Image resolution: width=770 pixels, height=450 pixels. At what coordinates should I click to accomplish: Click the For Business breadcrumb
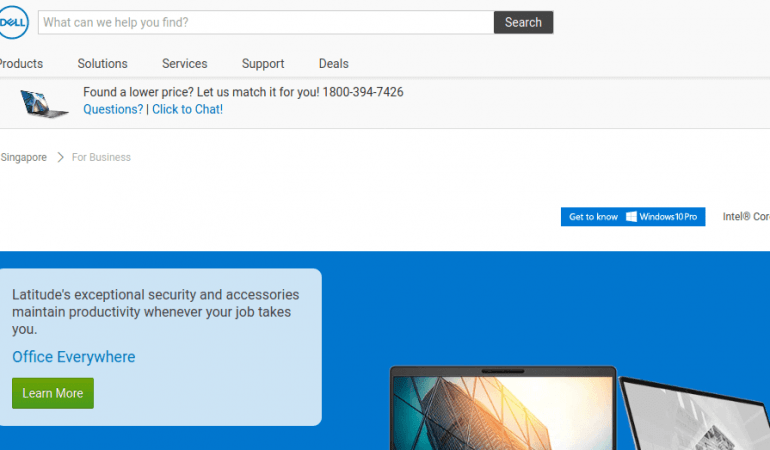101,157
